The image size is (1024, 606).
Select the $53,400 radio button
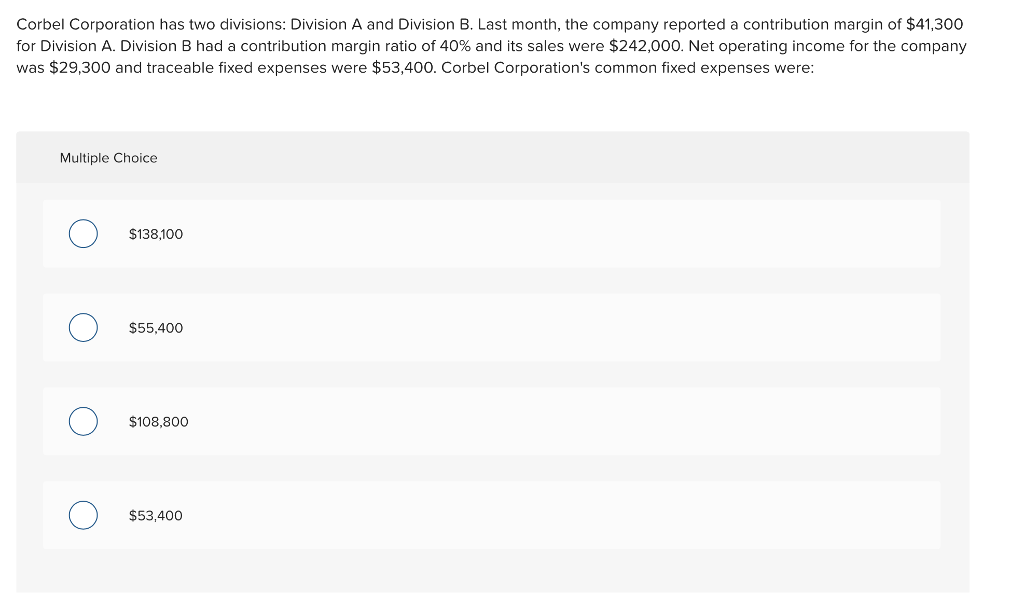point(83,515)
